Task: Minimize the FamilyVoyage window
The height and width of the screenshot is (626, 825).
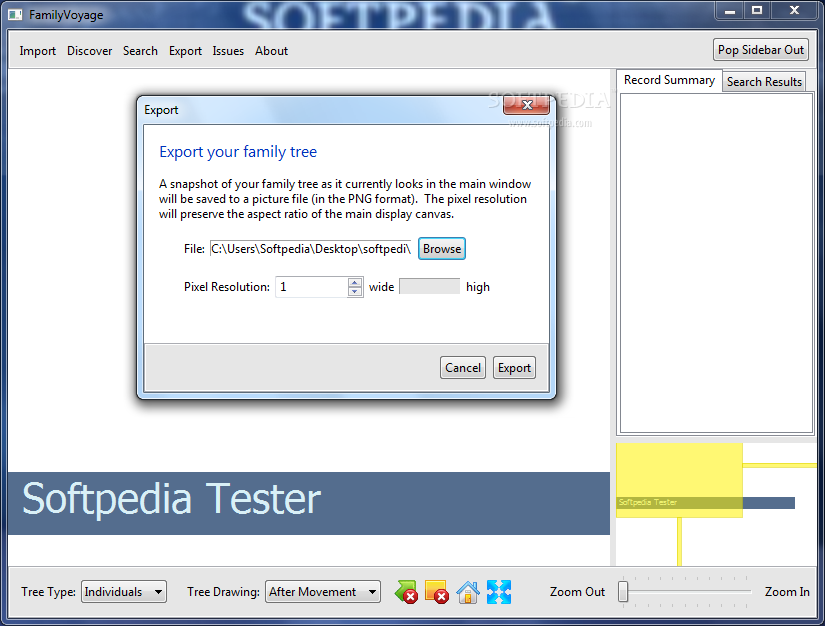Action: pyautogui.click(x=730, y=11)
